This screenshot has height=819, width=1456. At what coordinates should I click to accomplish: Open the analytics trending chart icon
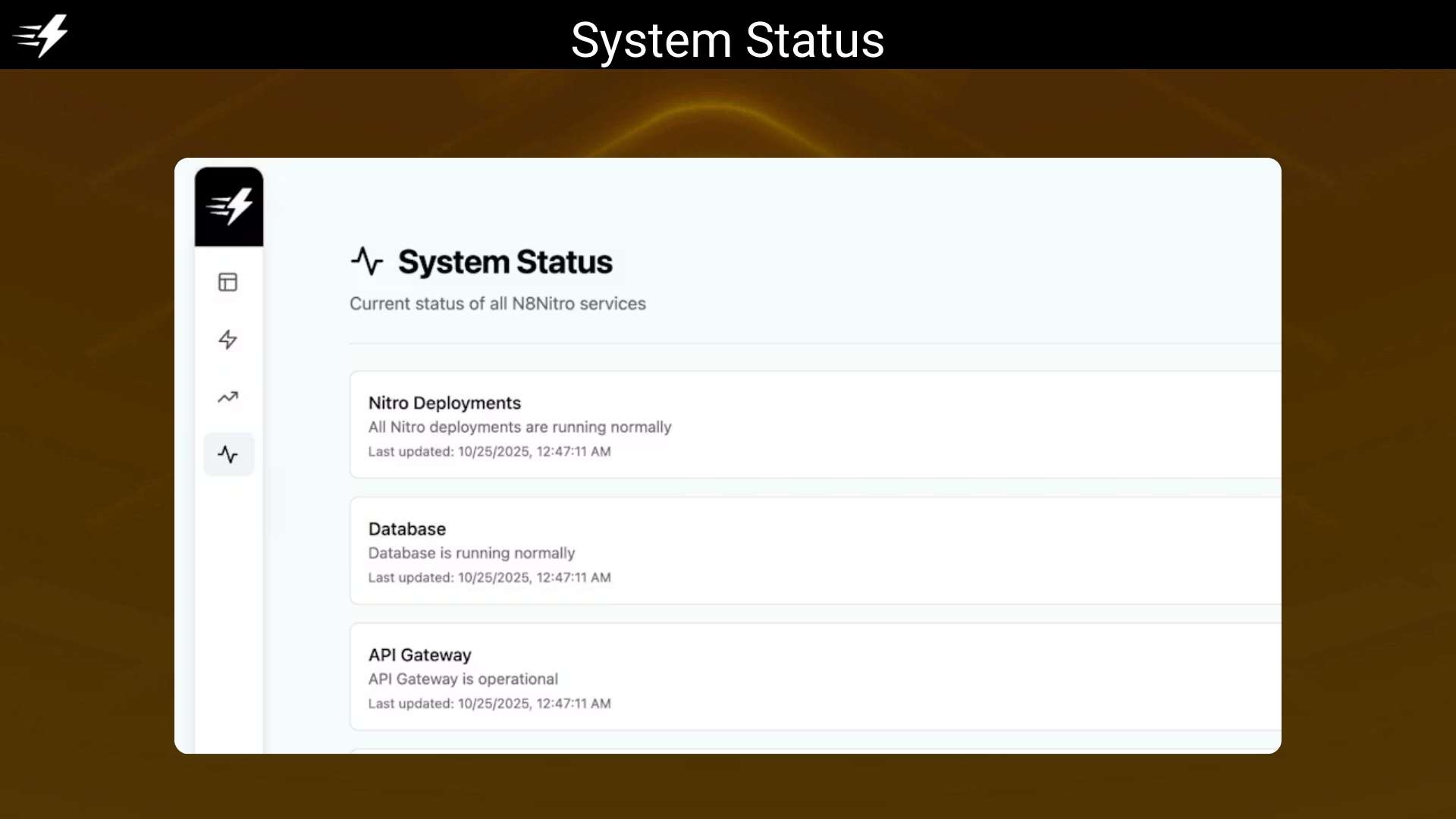pos(228,397)
